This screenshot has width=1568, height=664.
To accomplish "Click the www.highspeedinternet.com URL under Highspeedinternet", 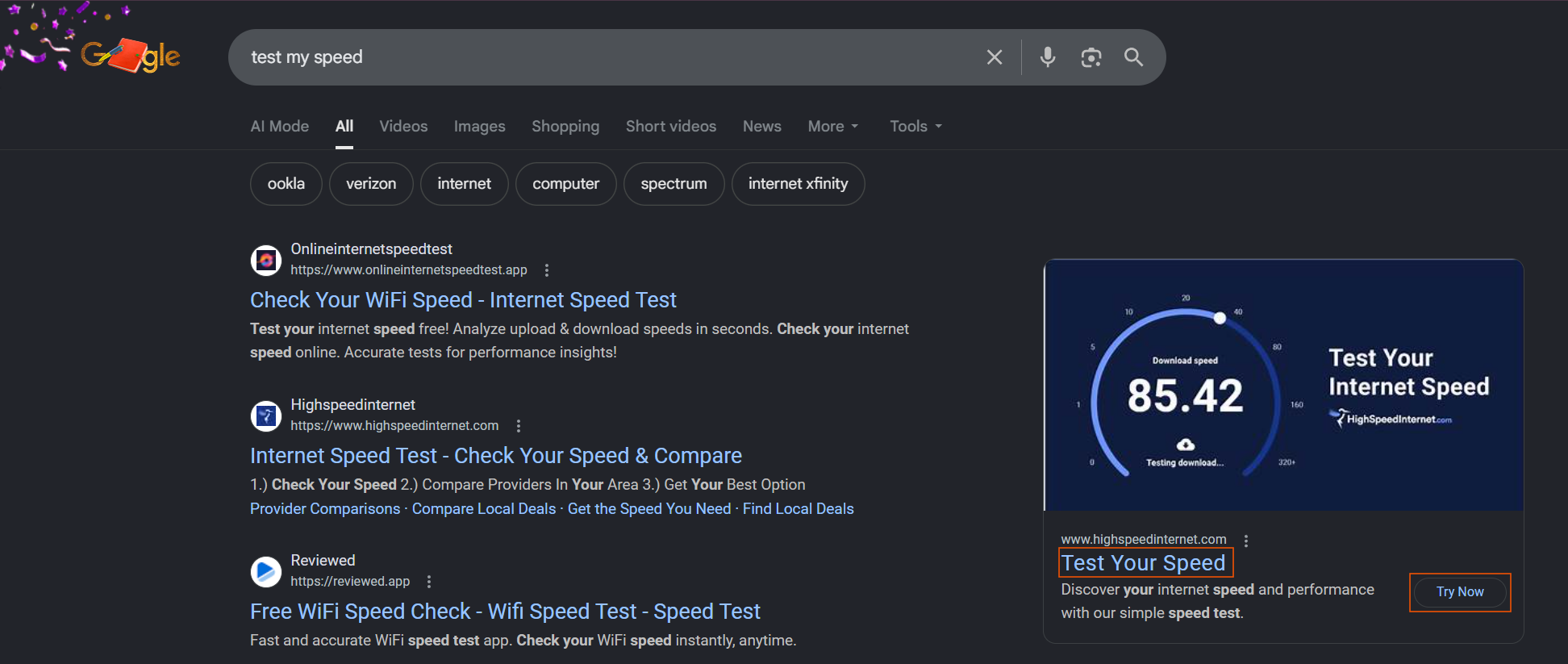I will [x=394, y=426].
